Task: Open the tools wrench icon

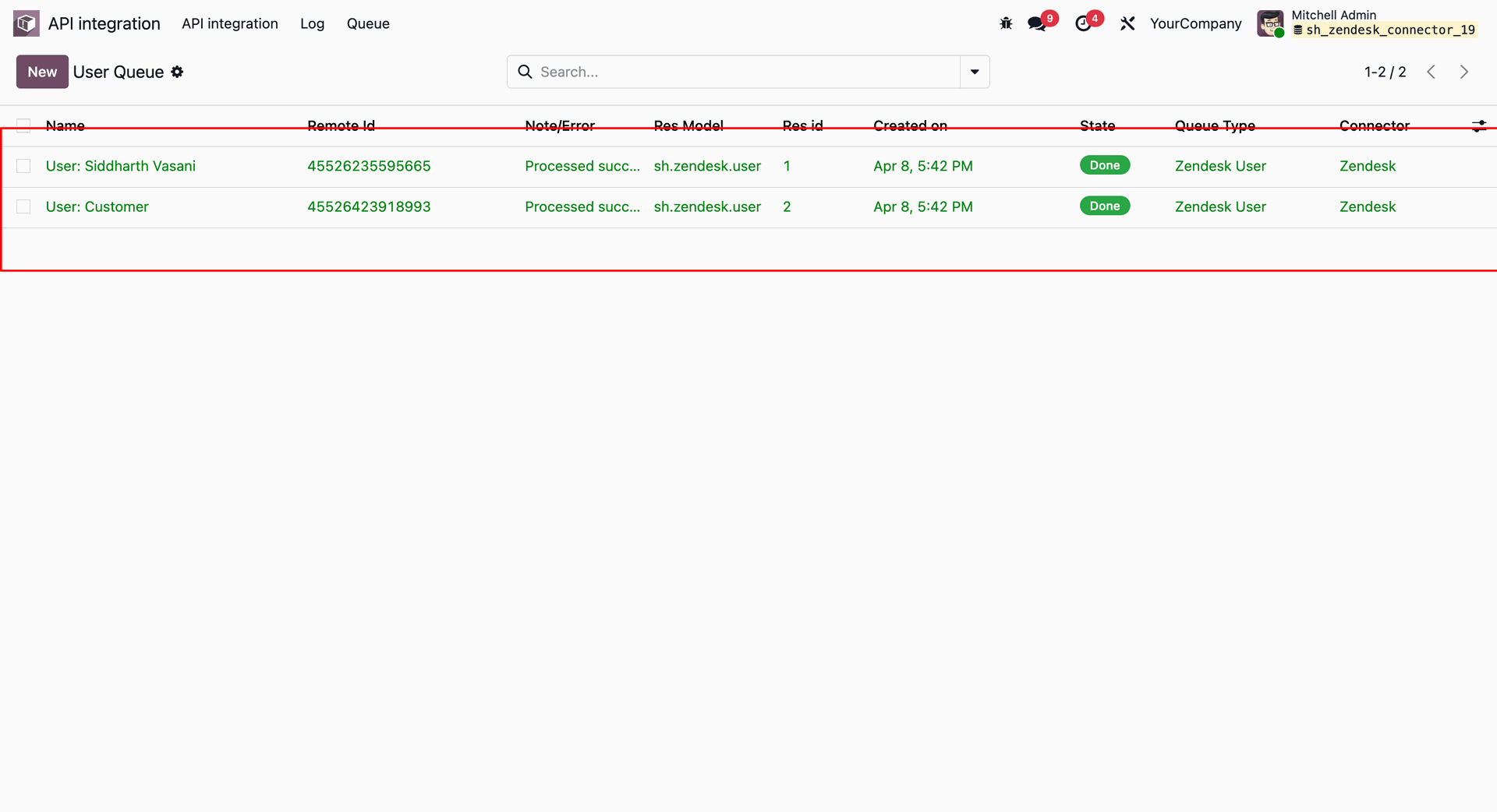Action: (x=1127, y=23)
